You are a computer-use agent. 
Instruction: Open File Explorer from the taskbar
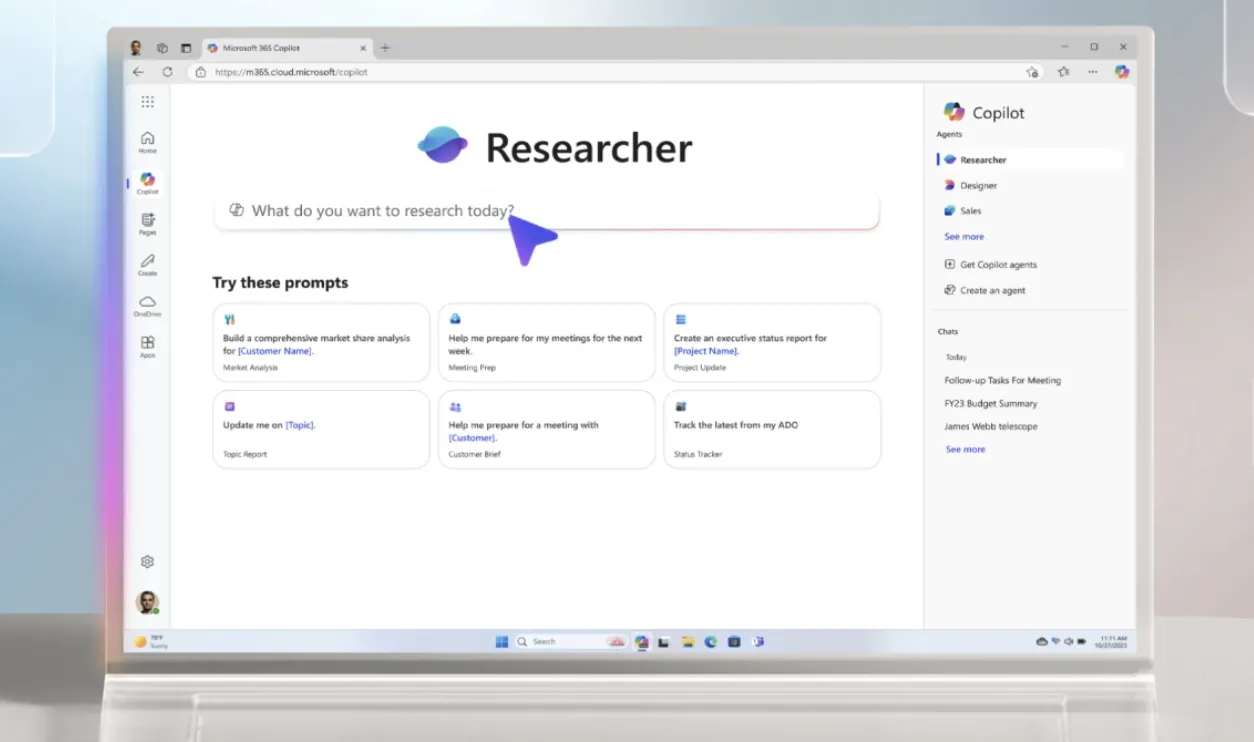point(687,642)
